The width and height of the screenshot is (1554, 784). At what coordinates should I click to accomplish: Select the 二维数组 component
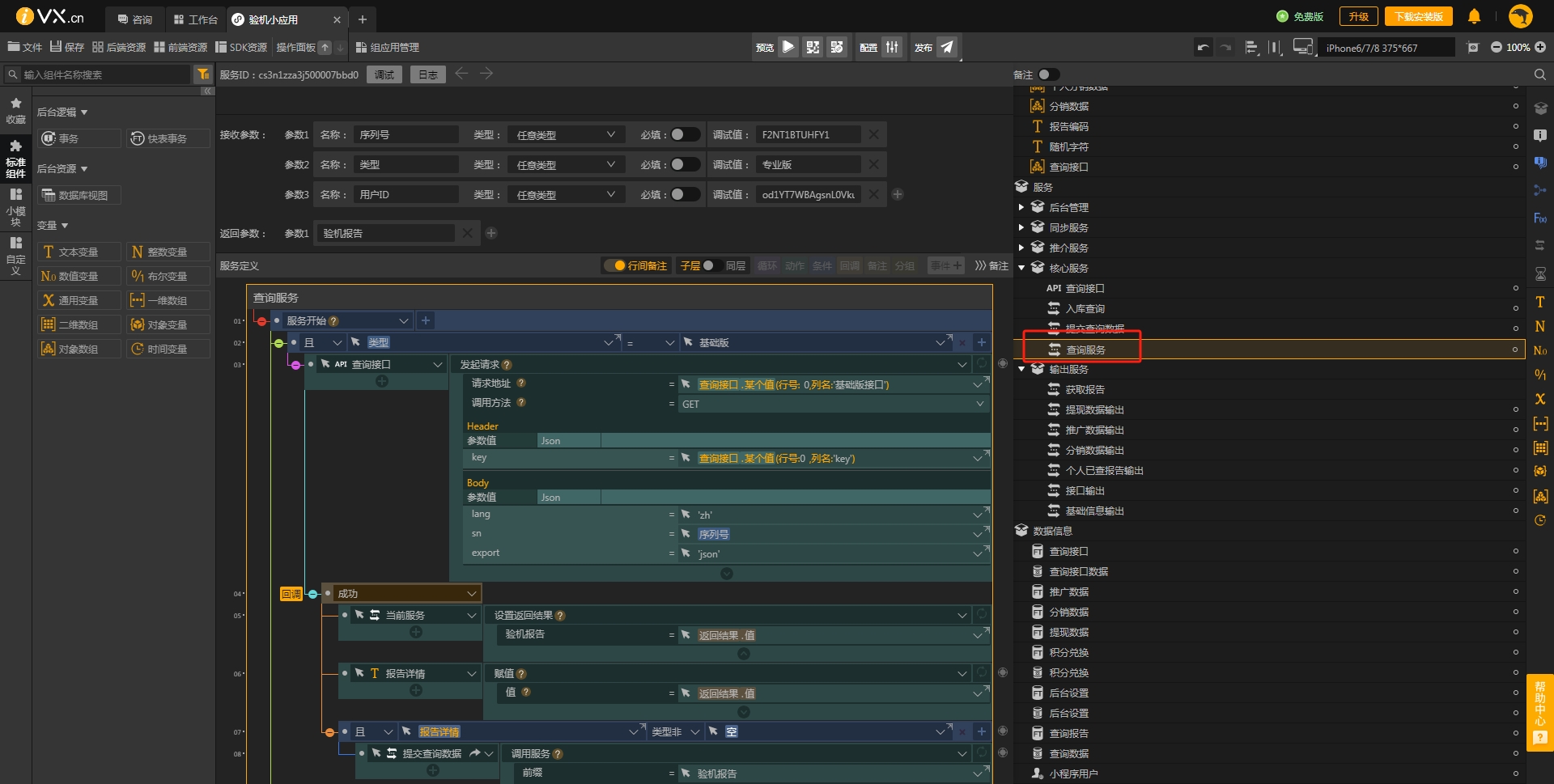click(79, 324)
